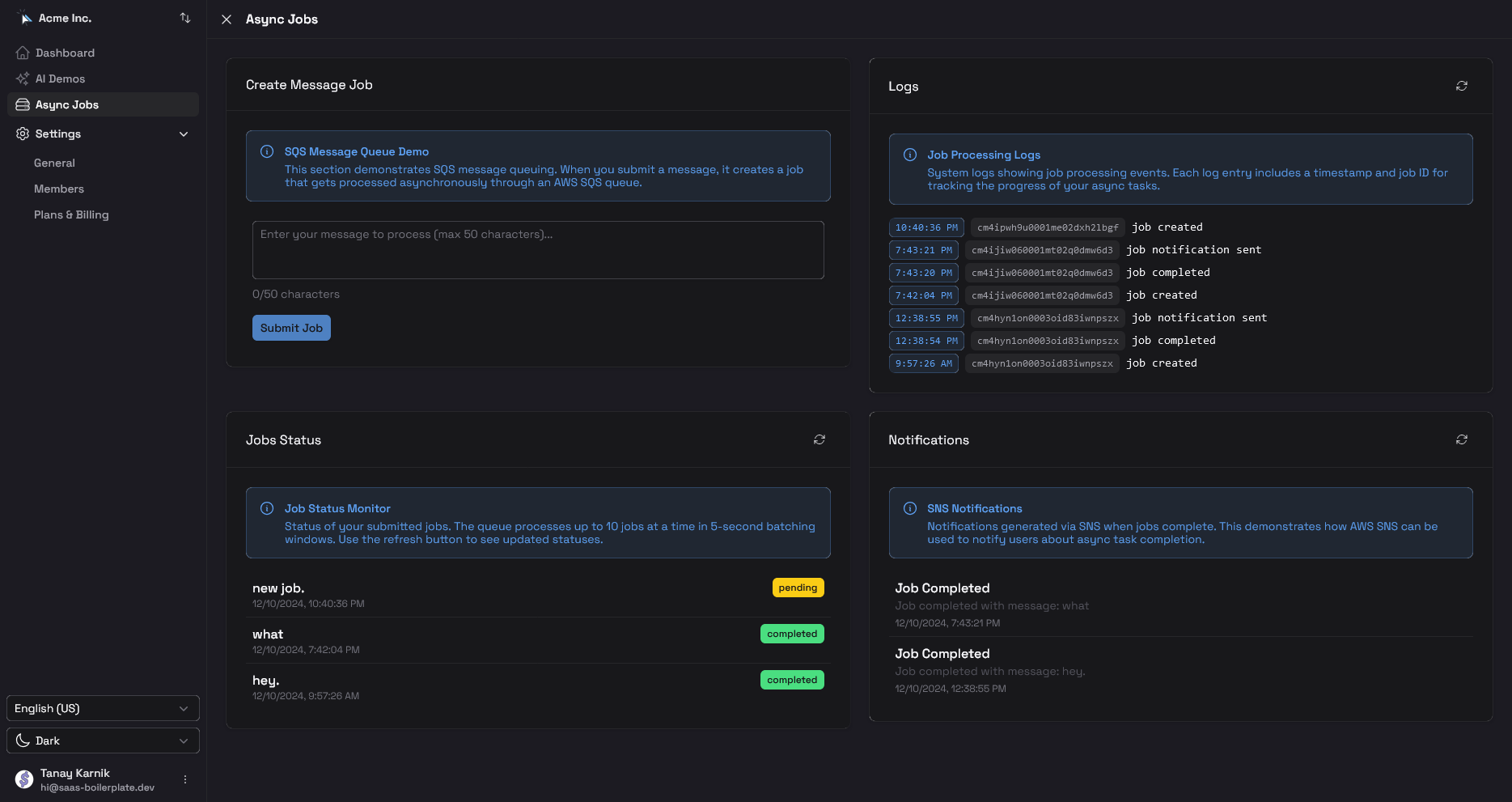Expand the Dark theme dropdown
Viewport: 1512px width, 802px height.
click(182, 740)
